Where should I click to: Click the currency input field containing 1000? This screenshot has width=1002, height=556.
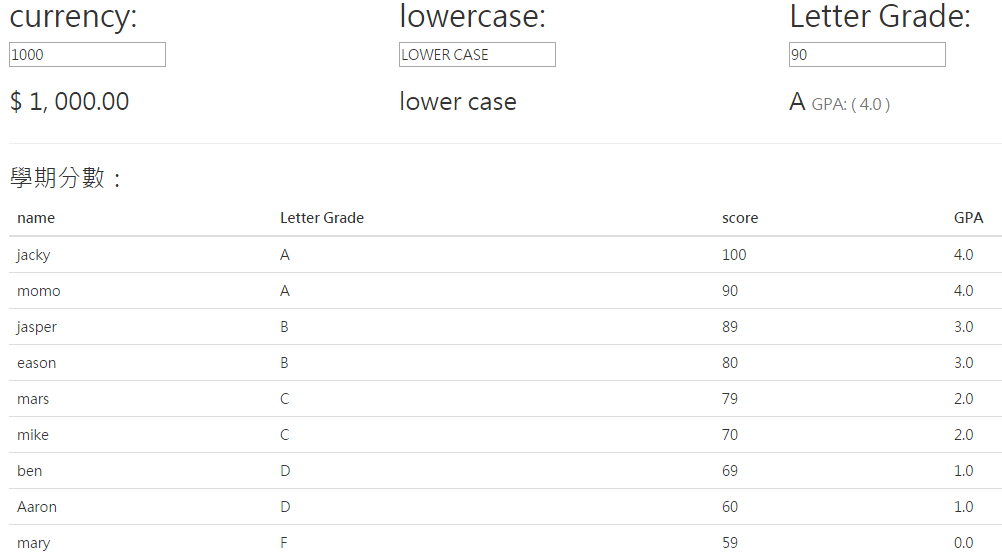pyautogui.click(x=87, y=54)
